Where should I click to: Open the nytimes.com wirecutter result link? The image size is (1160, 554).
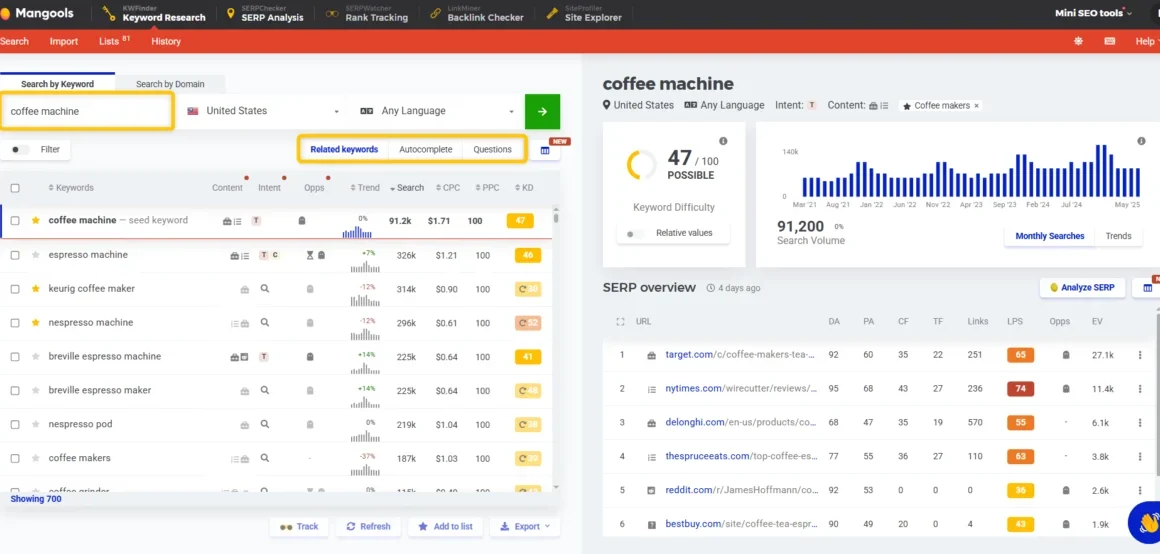pyautogui.click(x=741, y=389)
